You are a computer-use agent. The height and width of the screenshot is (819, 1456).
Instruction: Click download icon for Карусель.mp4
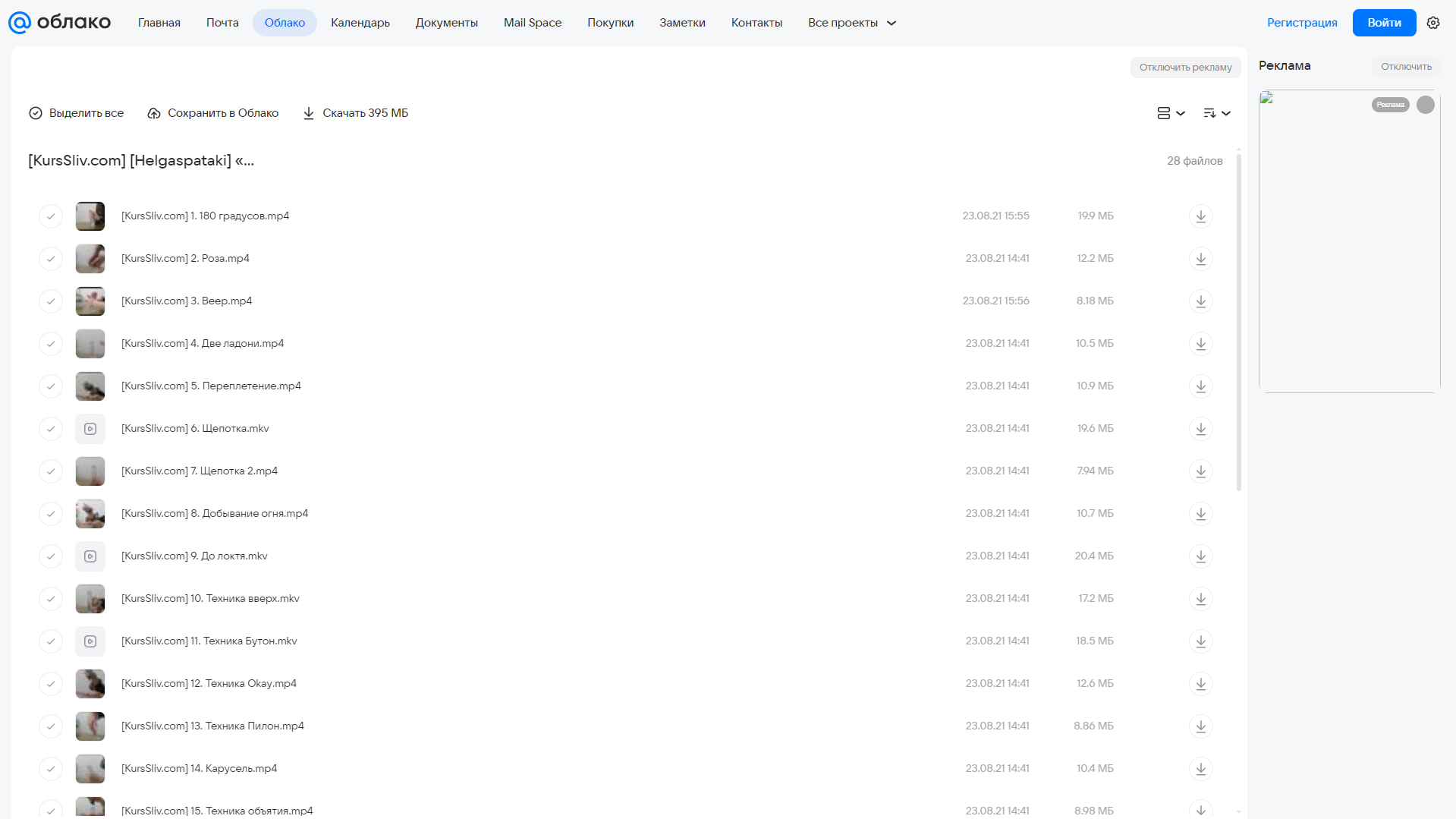[1200, 769]
